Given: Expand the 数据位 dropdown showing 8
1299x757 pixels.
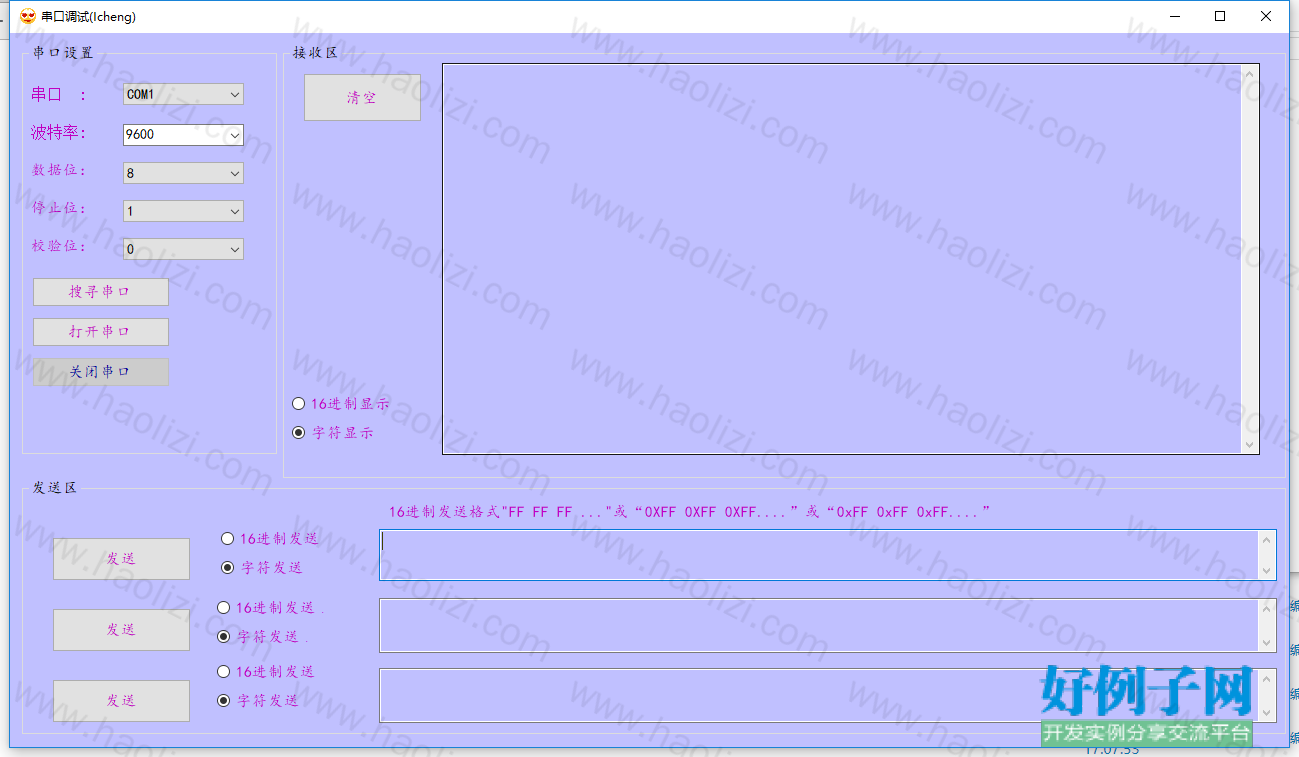Looking at the screenshot, I should click(x=183, y=173).
